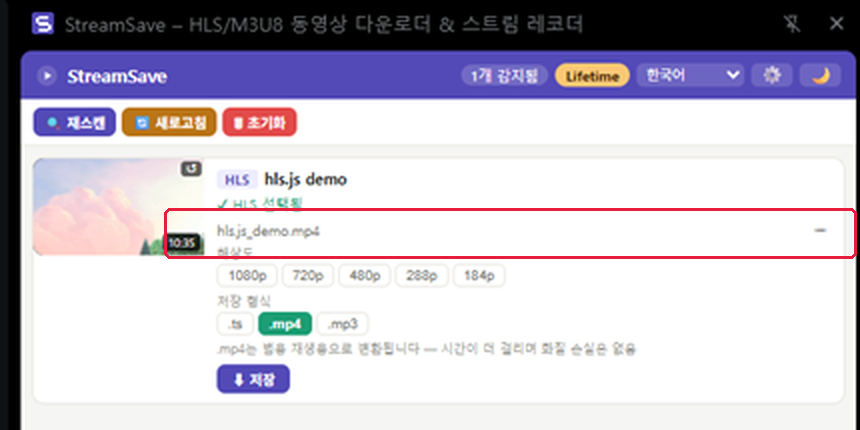The width and height of the screenshot is (860, 430).
Task: Unpin the StreamSave popup window
Action: click(792, 24)
